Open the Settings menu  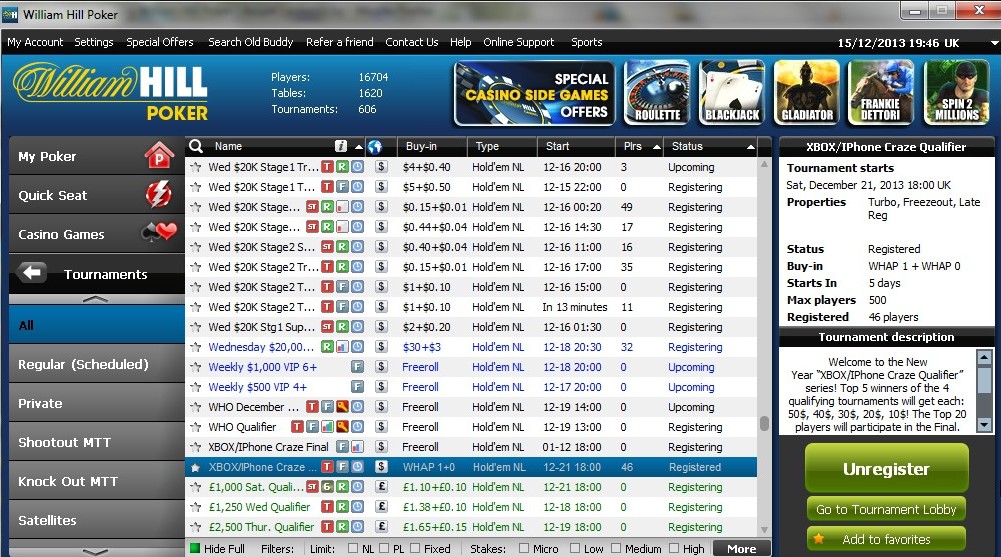coord(94,42)
